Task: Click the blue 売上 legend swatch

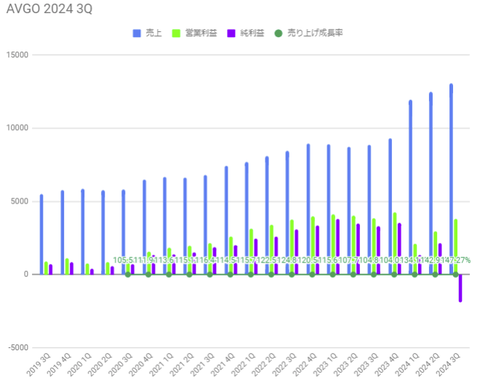Action: 137,33
